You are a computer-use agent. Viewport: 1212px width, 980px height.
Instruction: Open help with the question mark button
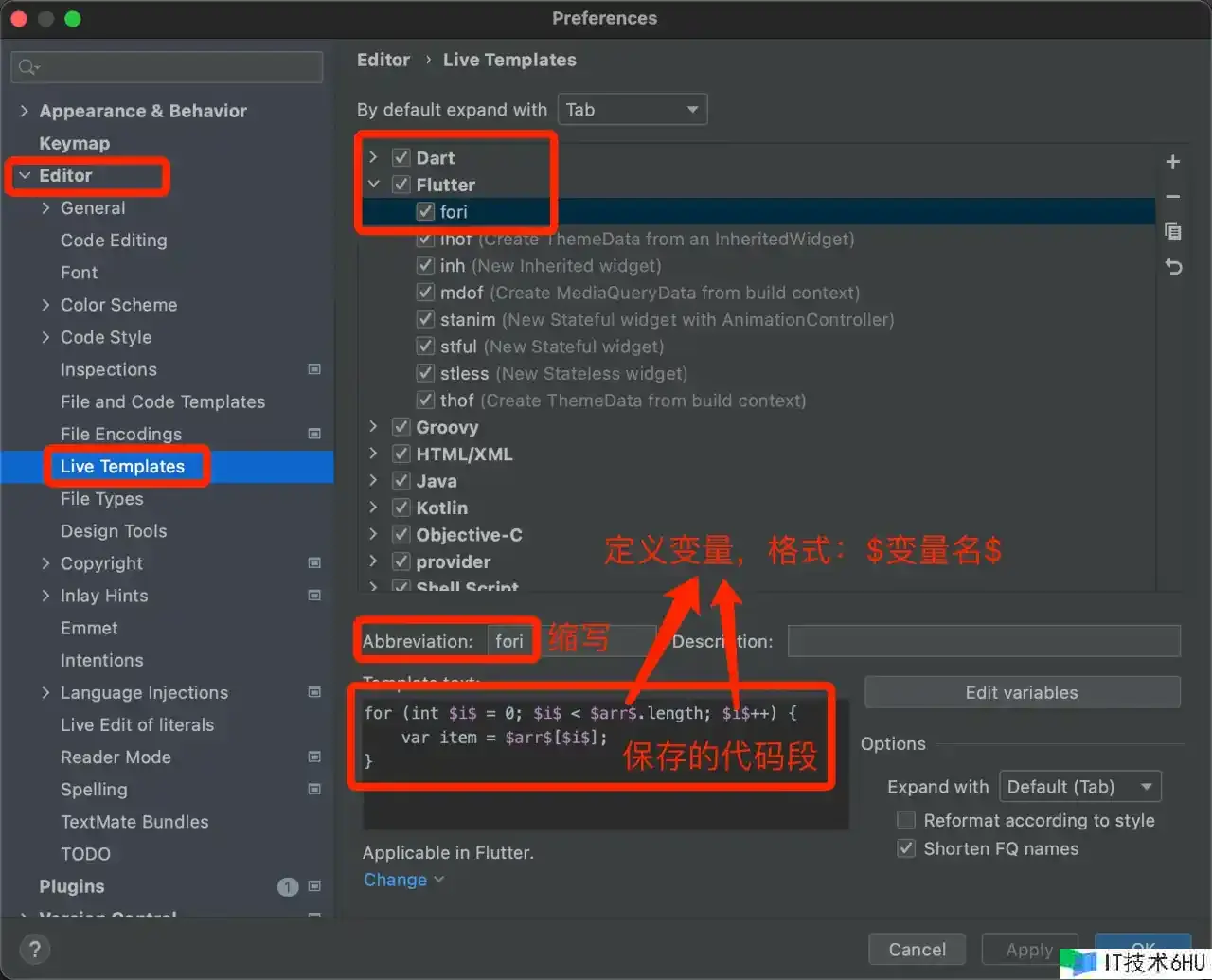click(34, 950)
